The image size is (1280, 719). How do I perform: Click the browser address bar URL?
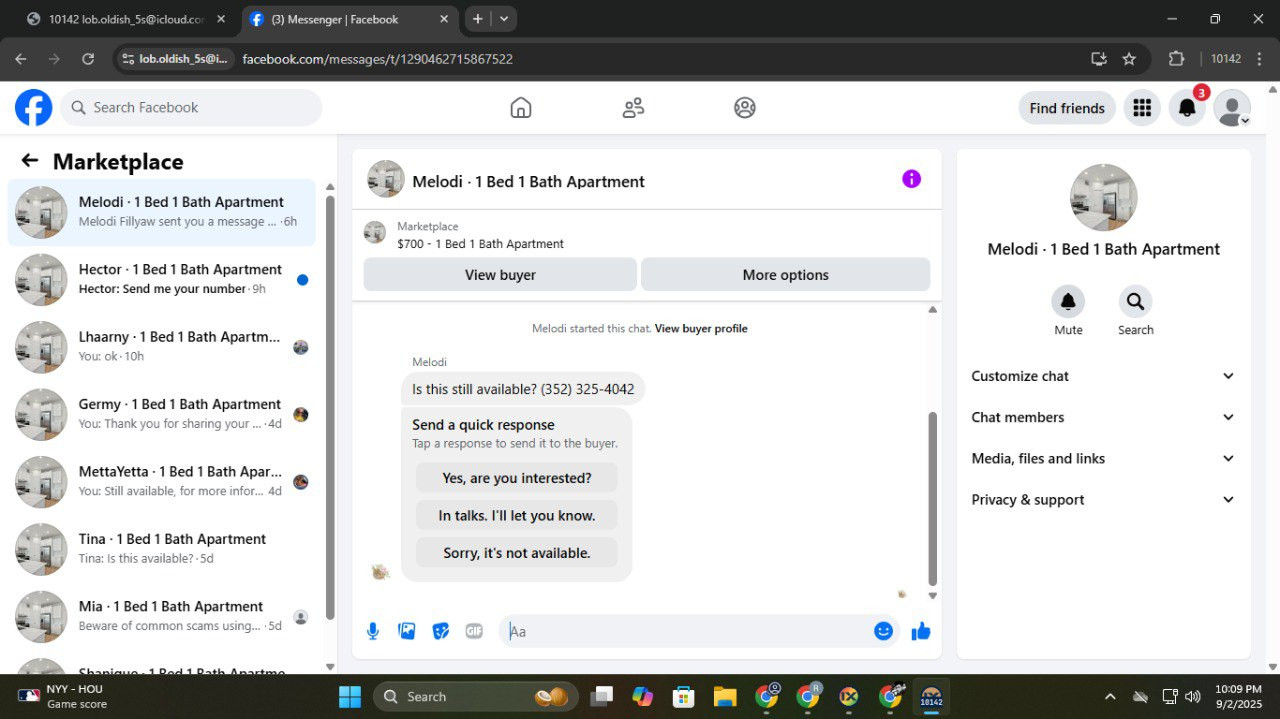(x=377, y=59)
